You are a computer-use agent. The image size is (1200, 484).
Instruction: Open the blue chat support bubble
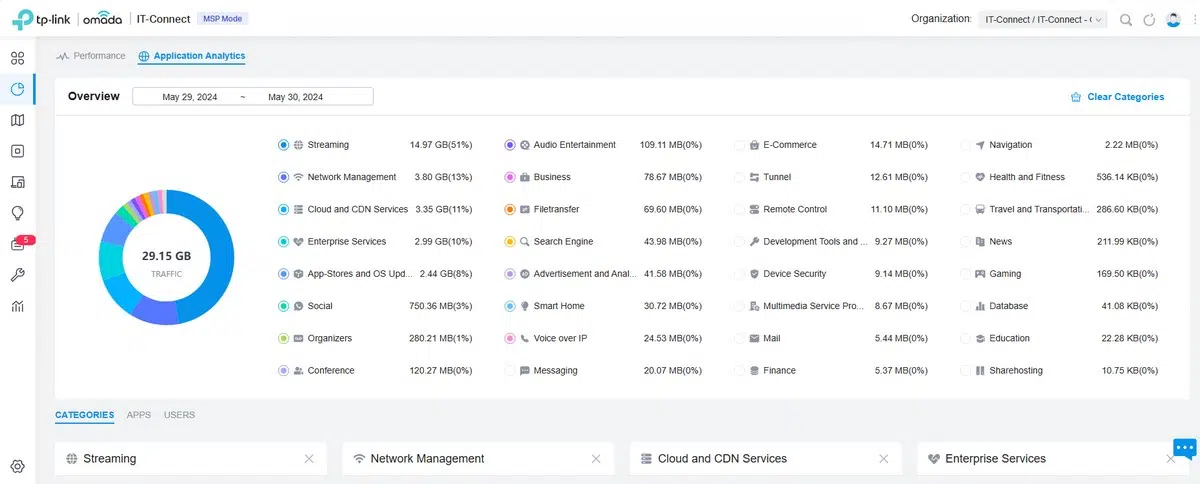tap(1184, 448)
